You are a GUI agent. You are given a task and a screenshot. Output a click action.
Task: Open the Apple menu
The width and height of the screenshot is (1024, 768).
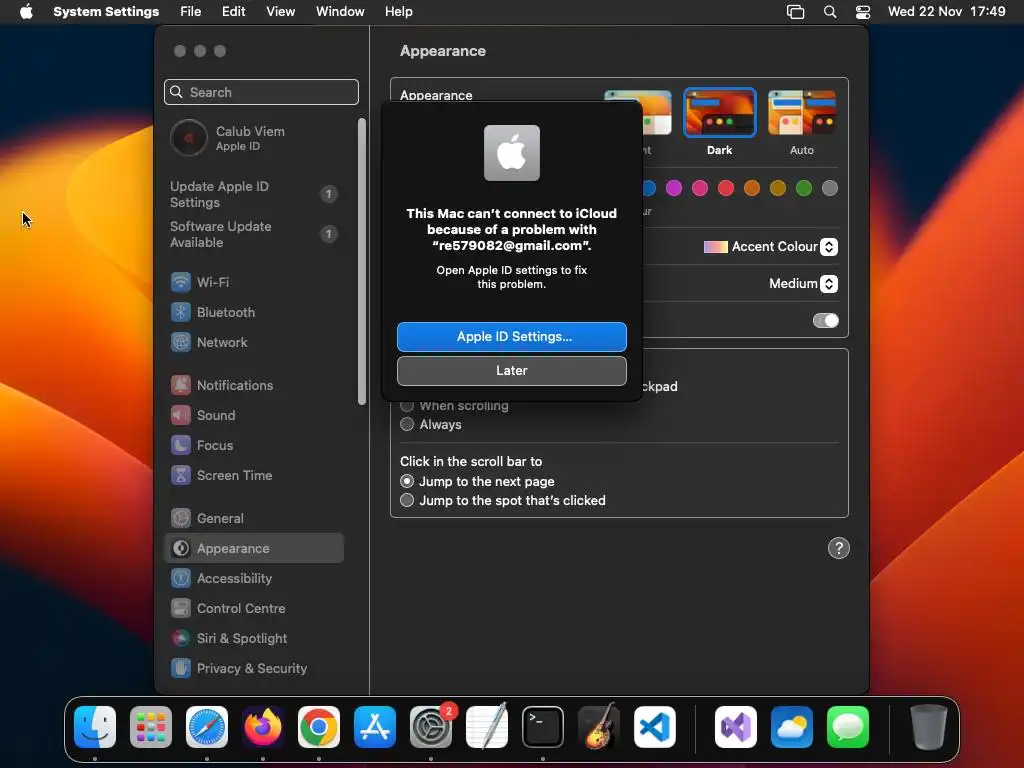pos(26,12)
